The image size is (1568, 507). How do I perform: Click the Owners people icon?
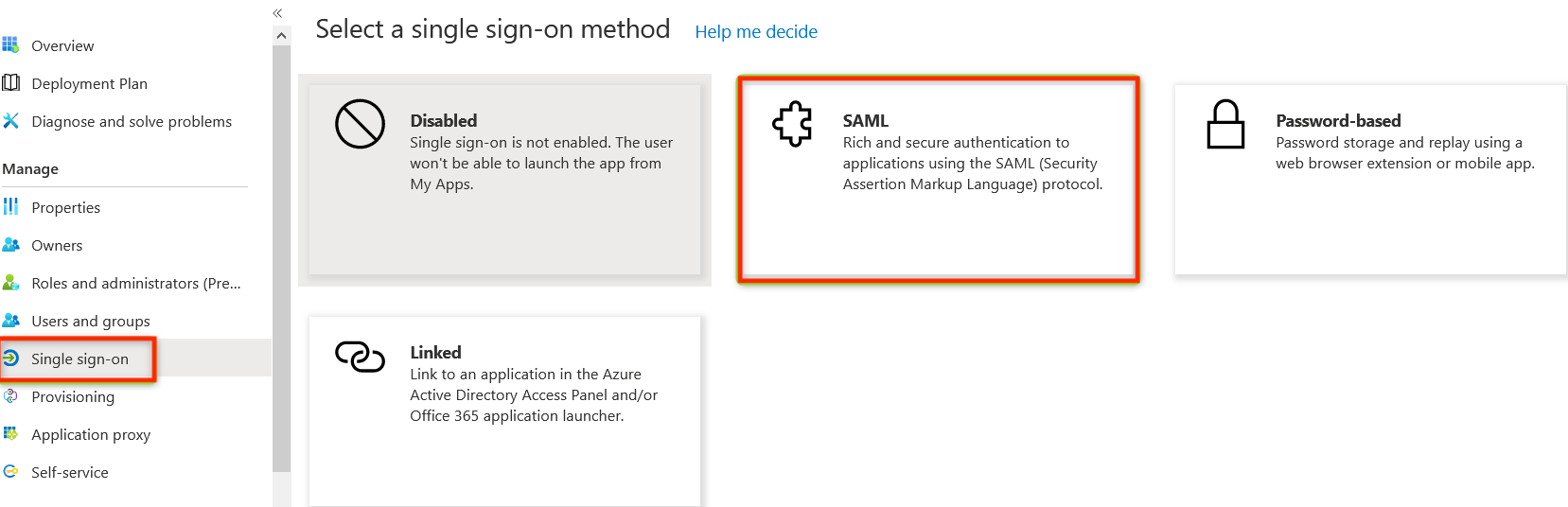pyautogui.click(x=10, y=244)
